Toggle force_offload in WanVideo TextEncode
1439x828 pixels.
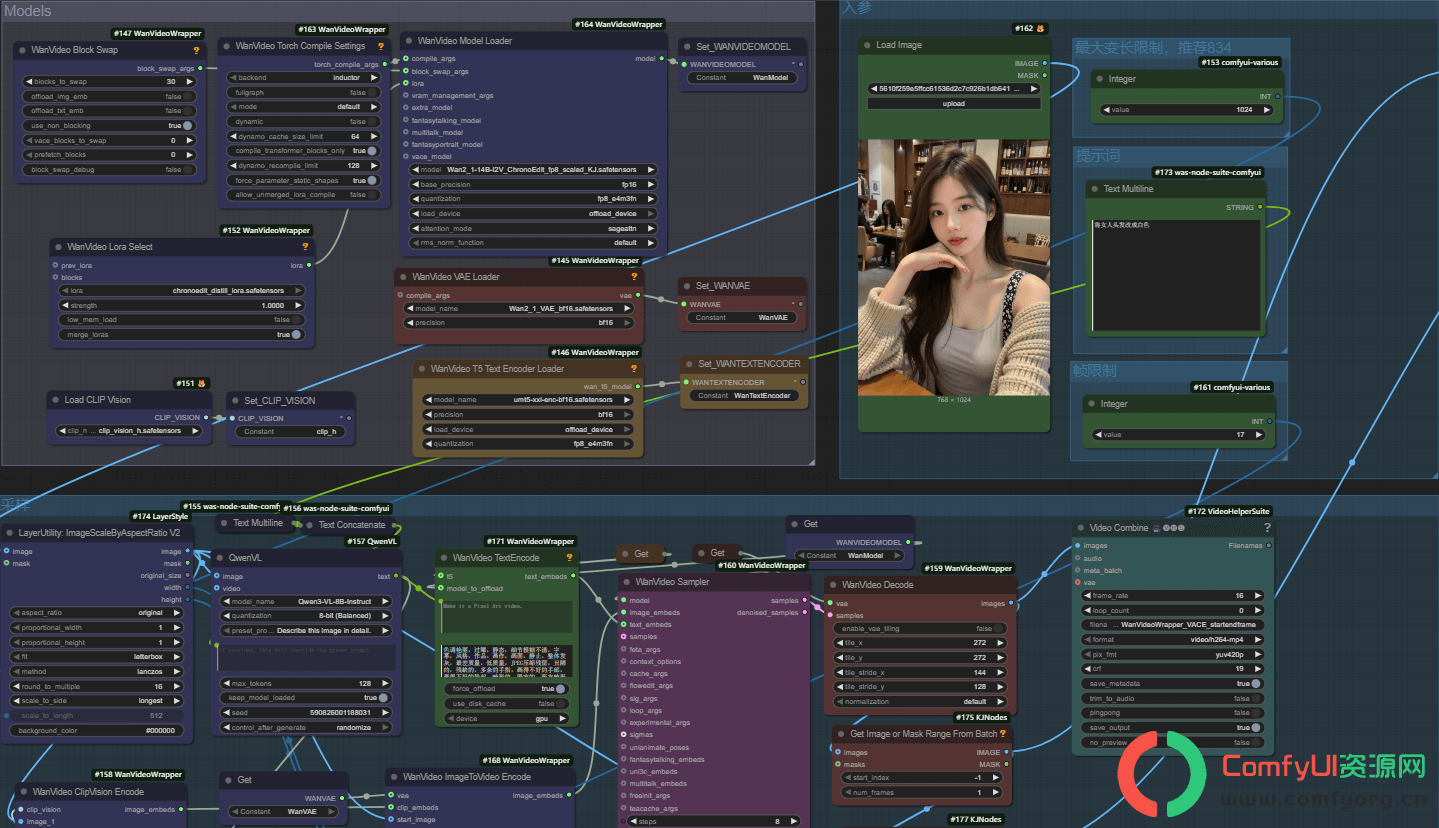pyautogui.click(x=507, y=689)
